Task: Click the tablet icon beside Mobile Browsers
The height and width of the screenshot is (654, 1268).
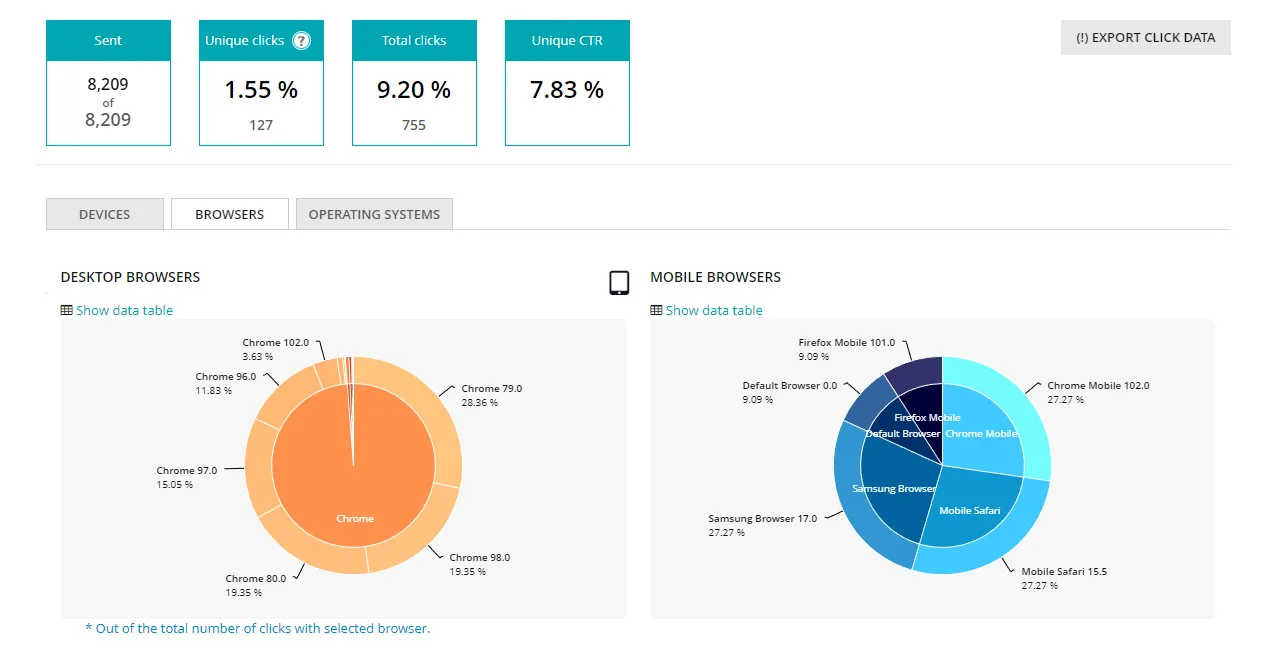Action: click(x=619, y=283)
